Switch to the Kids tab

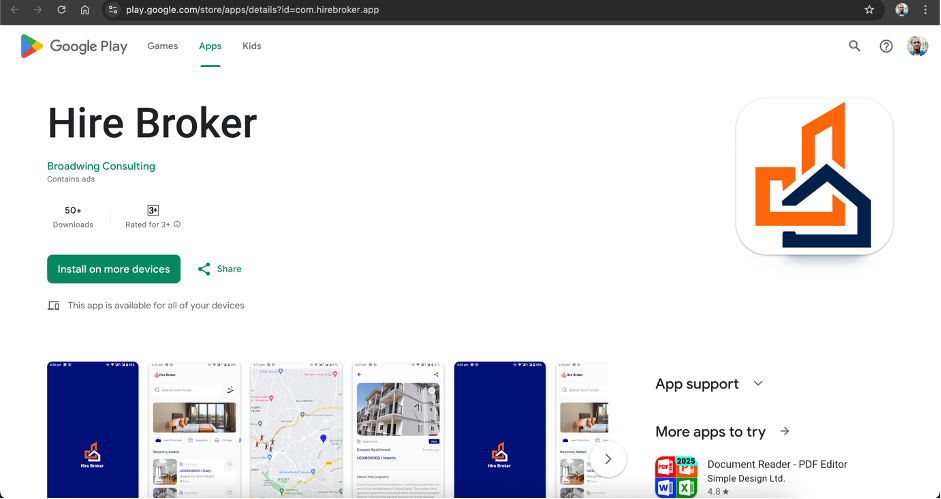click(252, 46)
